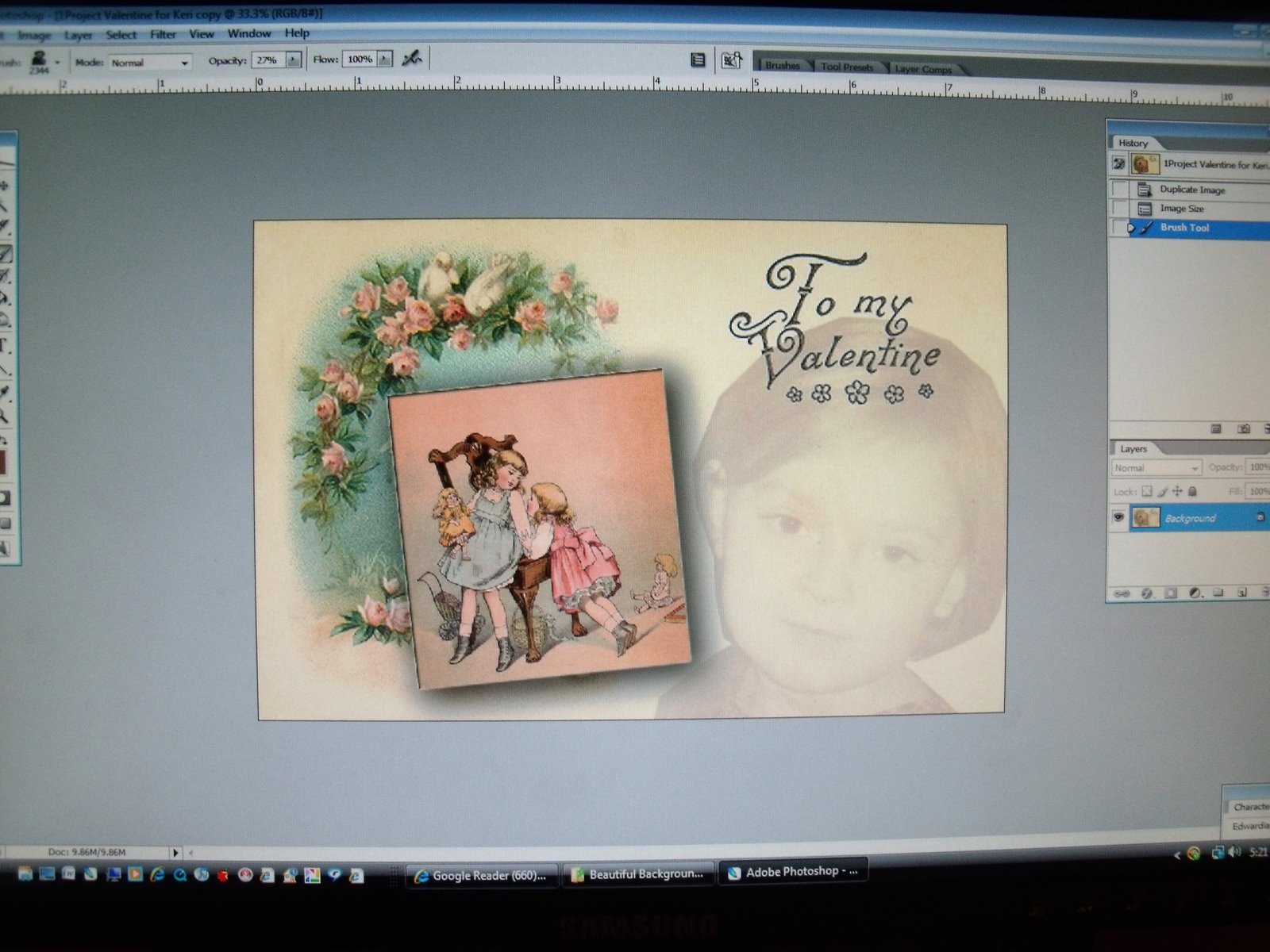Toggle lock position in Layers panel
This screenshot has height=952, width=1270.
[x=1177, y=492]
